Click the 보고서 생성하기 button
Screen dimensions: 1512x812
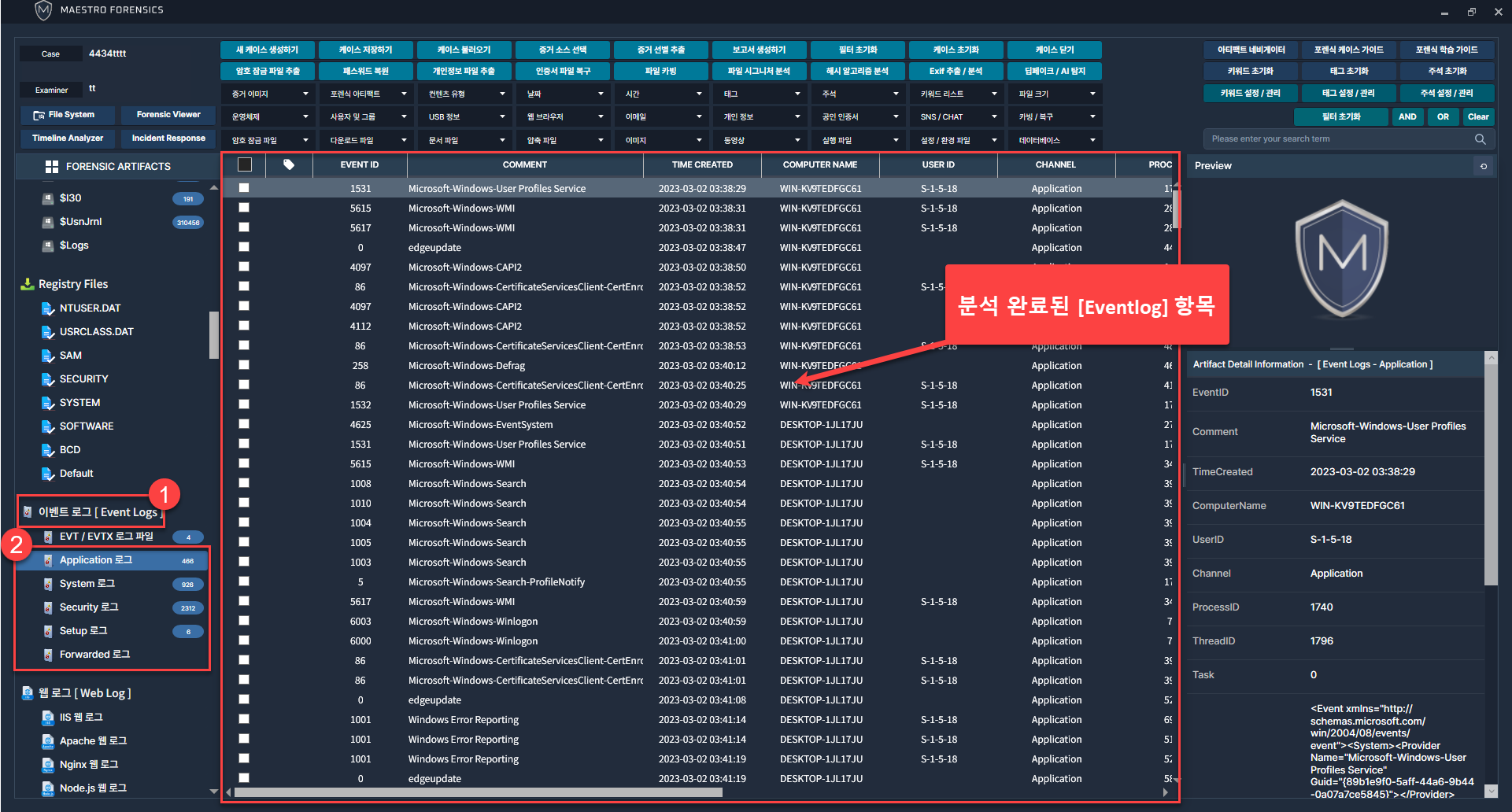(x=759, y=50)
